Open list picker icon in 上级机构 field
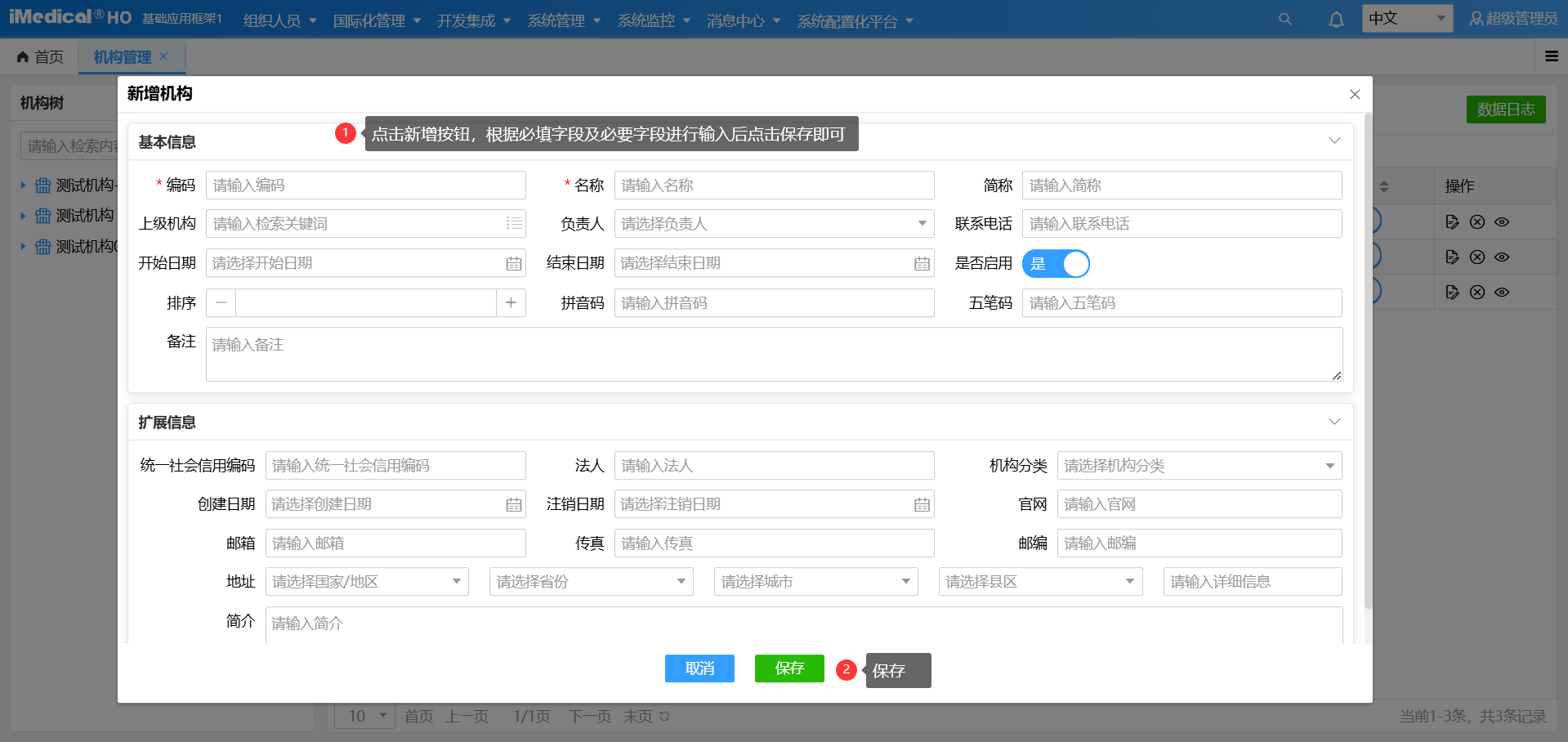The height and width of the screenshot is (742, 1568). click(x=513, y=223)
